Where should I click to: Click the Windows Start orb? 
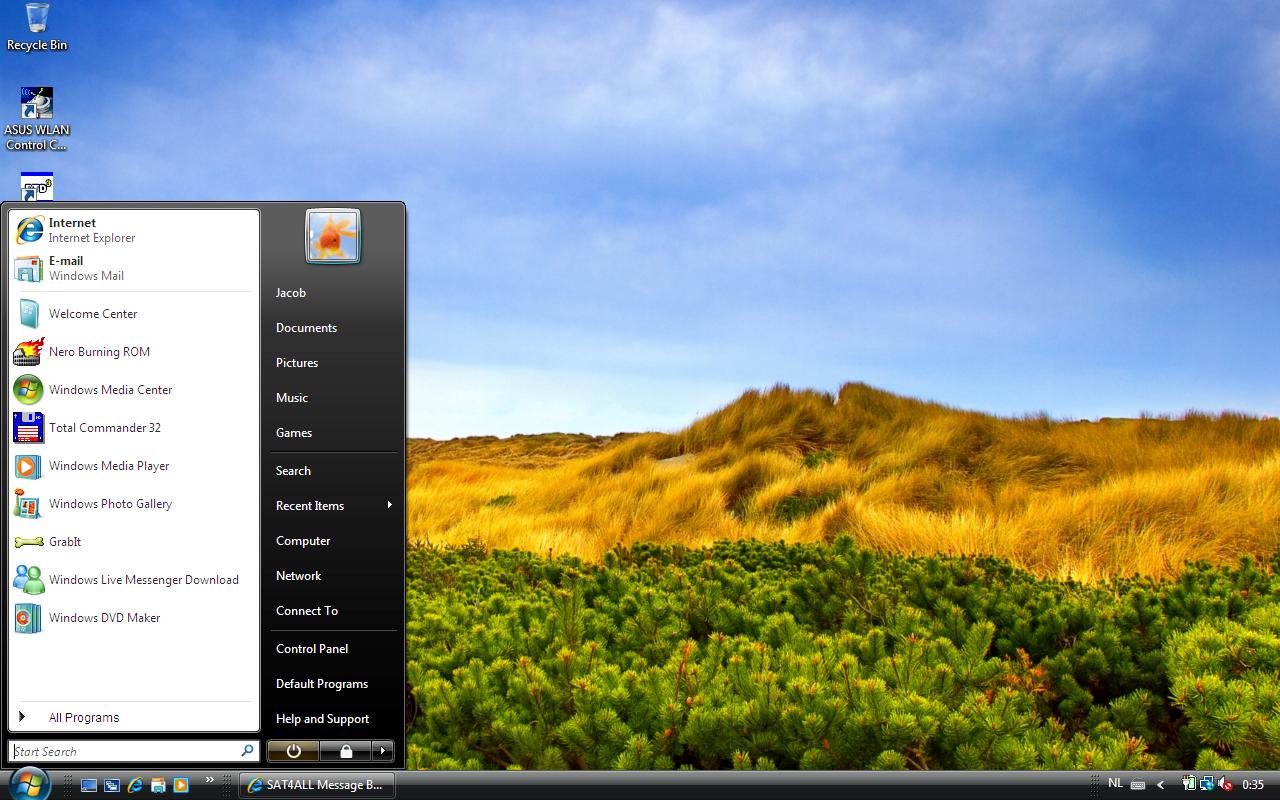tap(28, 784)
